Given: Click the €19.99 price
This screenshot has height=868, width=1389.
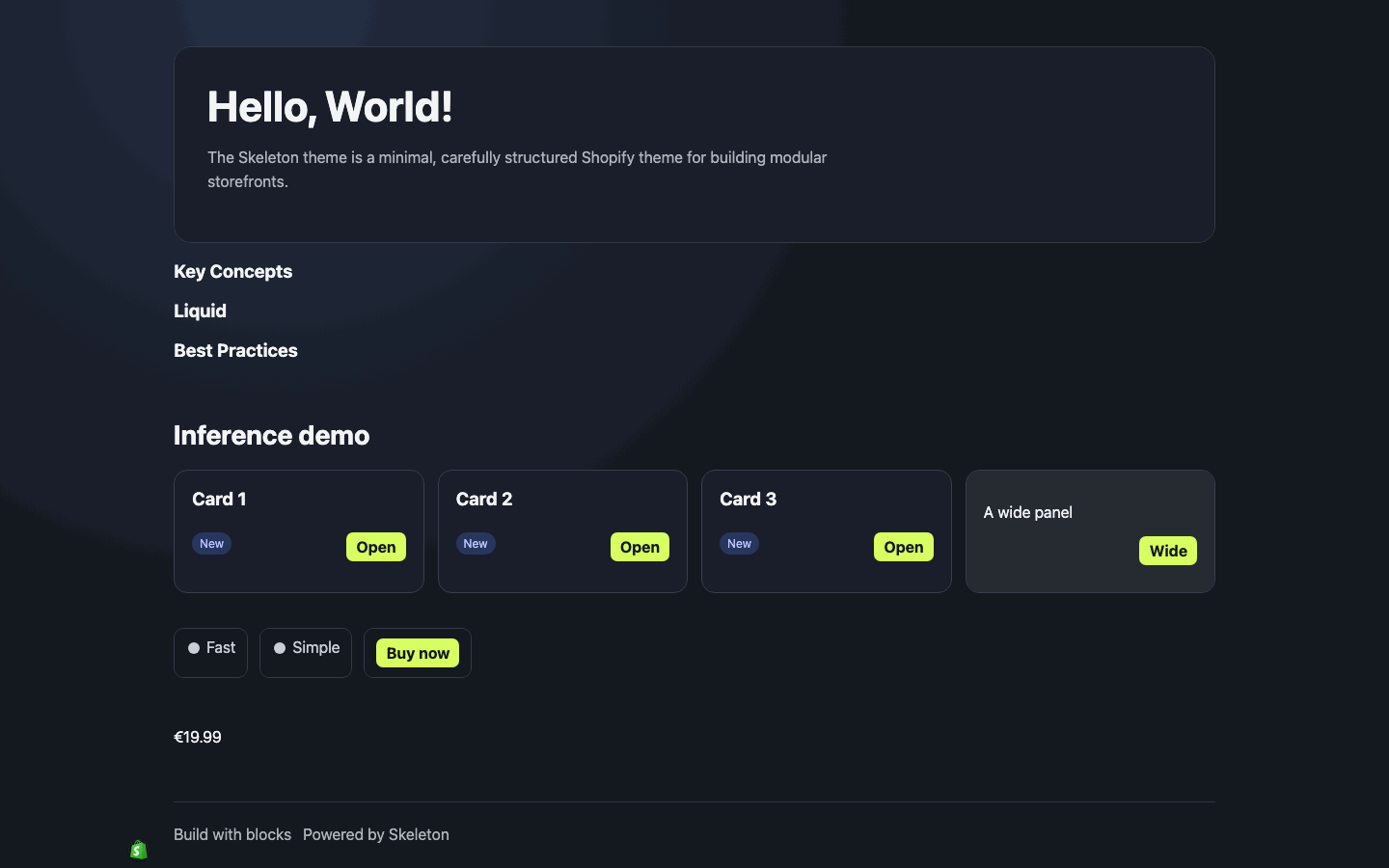Looking at the screenshot, I should click(198, 737).
